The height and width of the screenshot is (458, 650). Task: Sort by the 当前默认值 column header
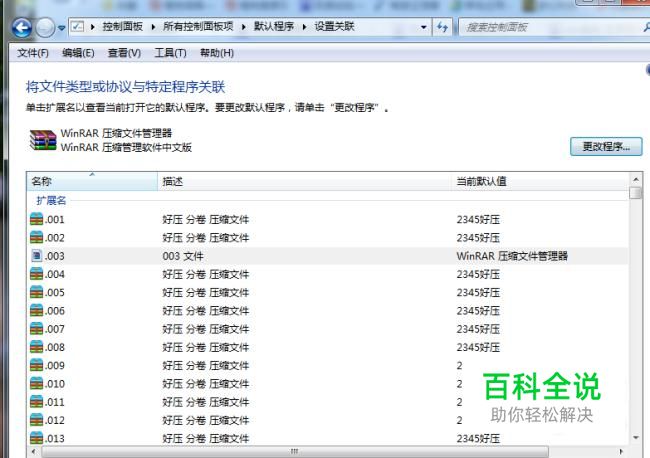point(540,181)
